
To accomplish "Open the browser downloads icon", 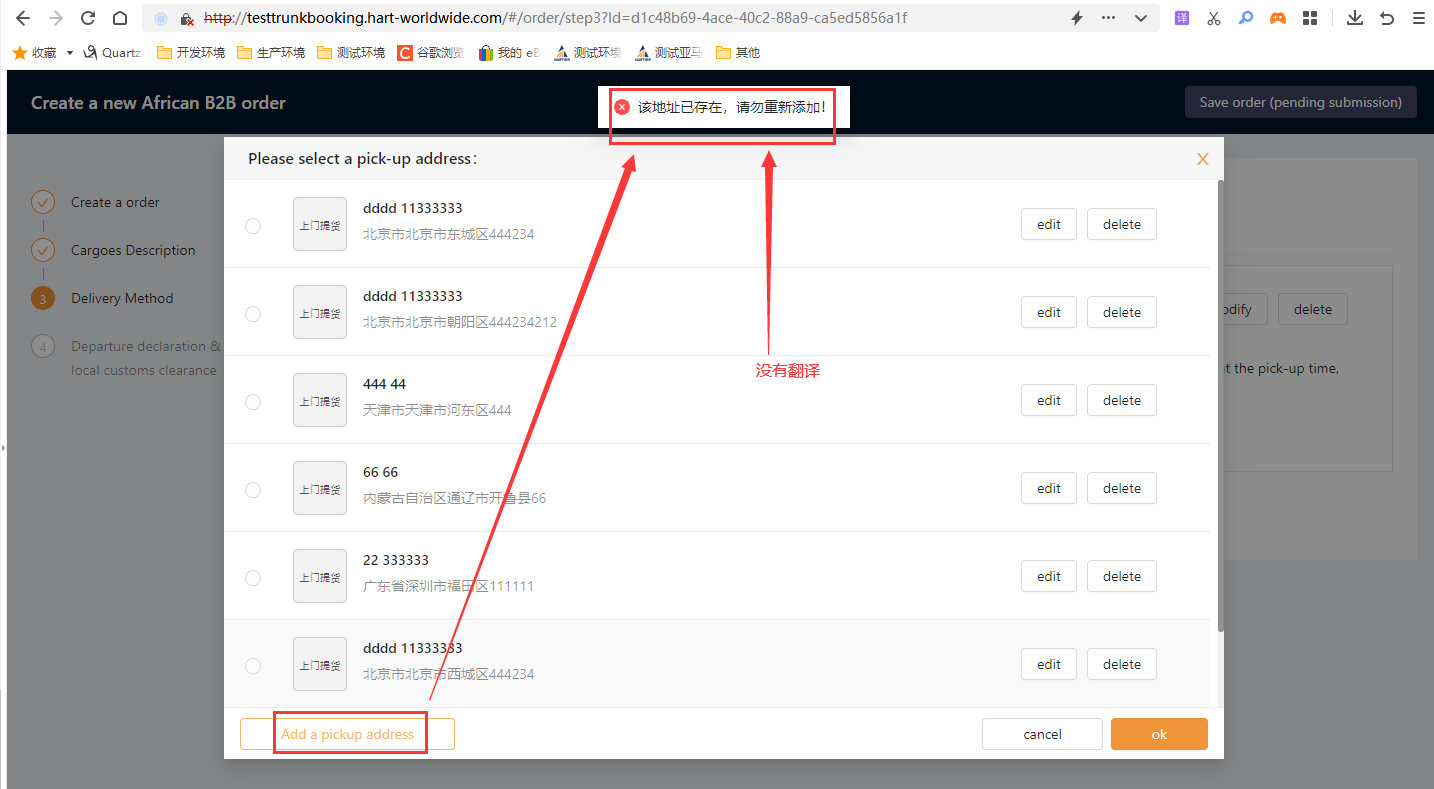I will (1355, 18).
